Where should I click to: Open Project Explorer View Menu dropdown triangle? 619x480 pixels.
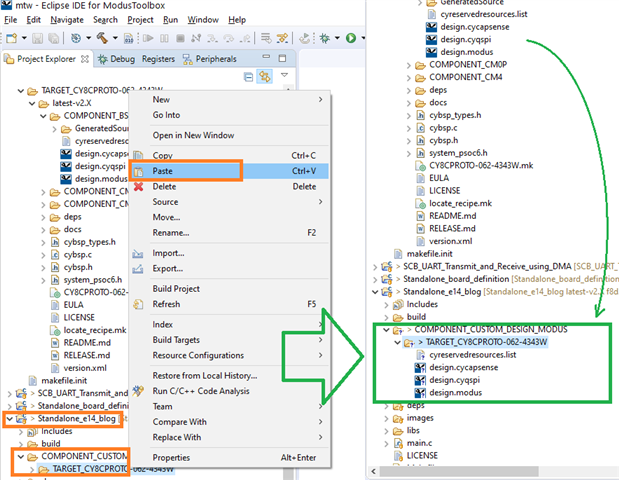(284, 76)
